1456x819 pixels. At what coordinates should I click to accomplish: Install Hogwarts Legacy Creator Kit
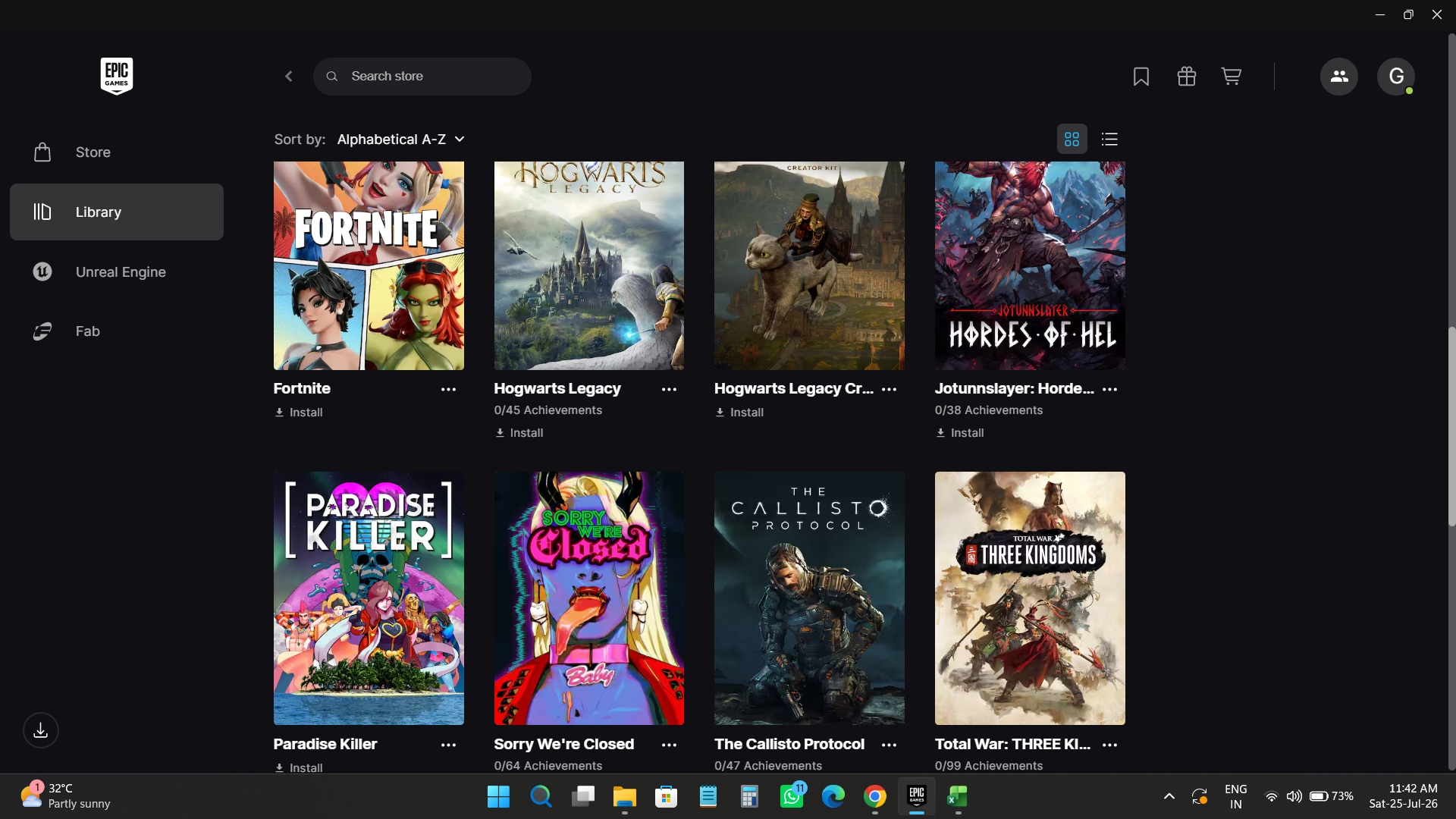739,413
